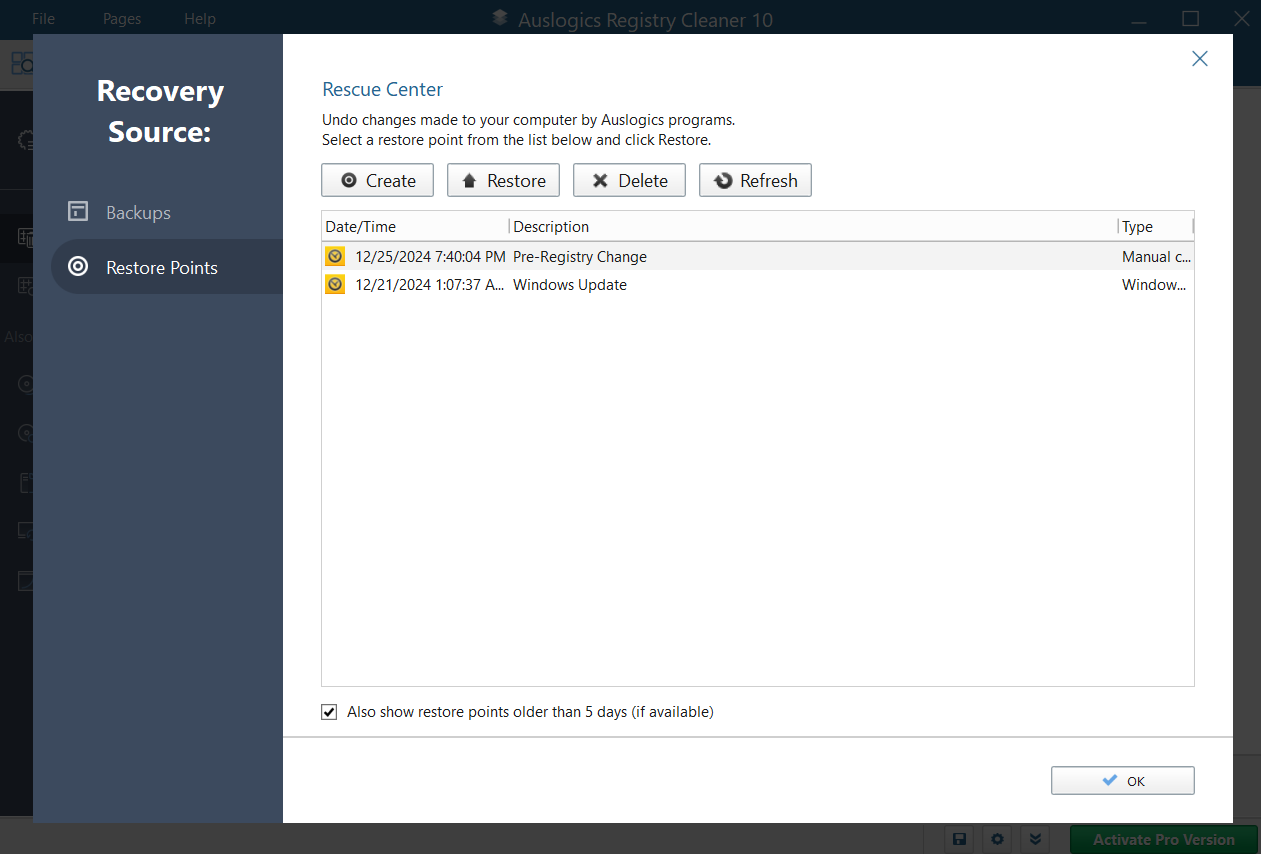
Task: Select the Restore Points section
Action: tap(167, 267)
